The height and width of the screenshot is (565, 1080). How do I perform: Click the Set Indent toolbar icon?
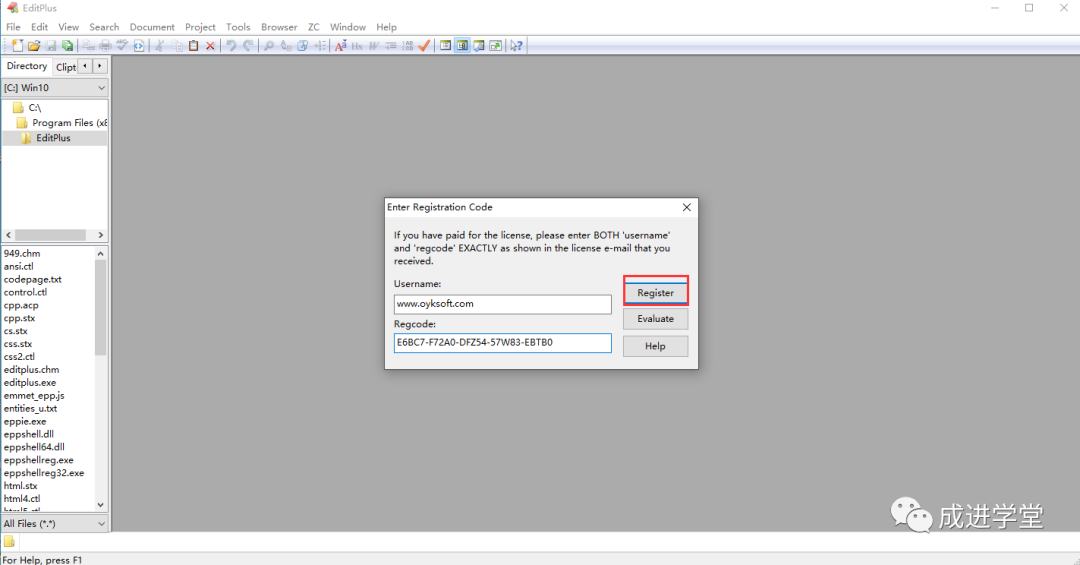391,45
